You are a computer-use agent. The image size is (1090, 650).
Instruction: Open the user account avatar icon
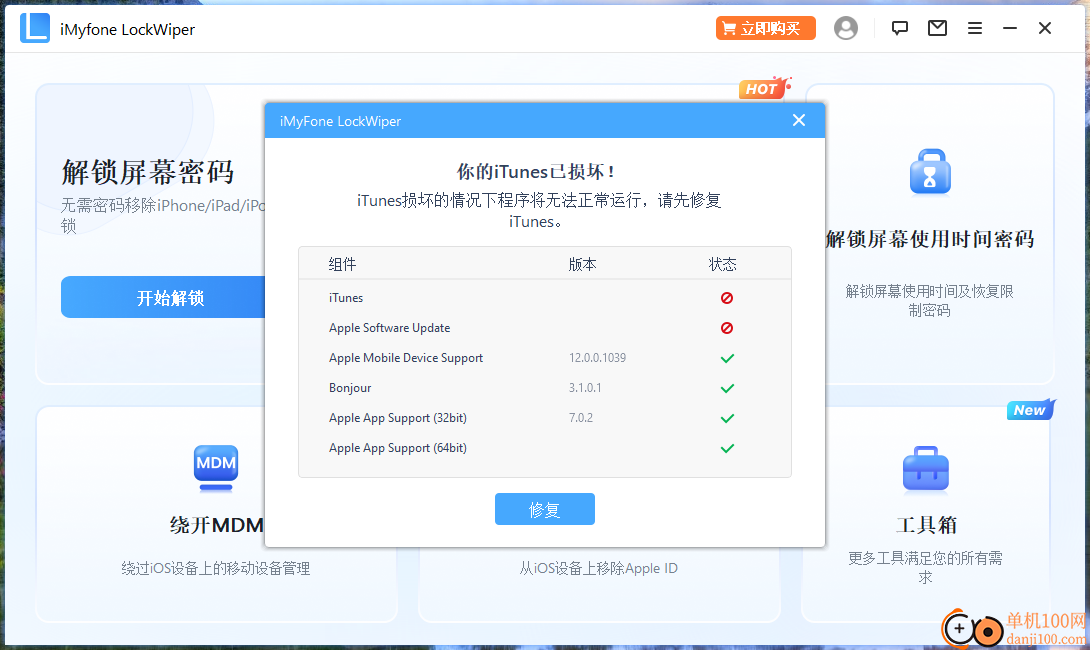845,28
